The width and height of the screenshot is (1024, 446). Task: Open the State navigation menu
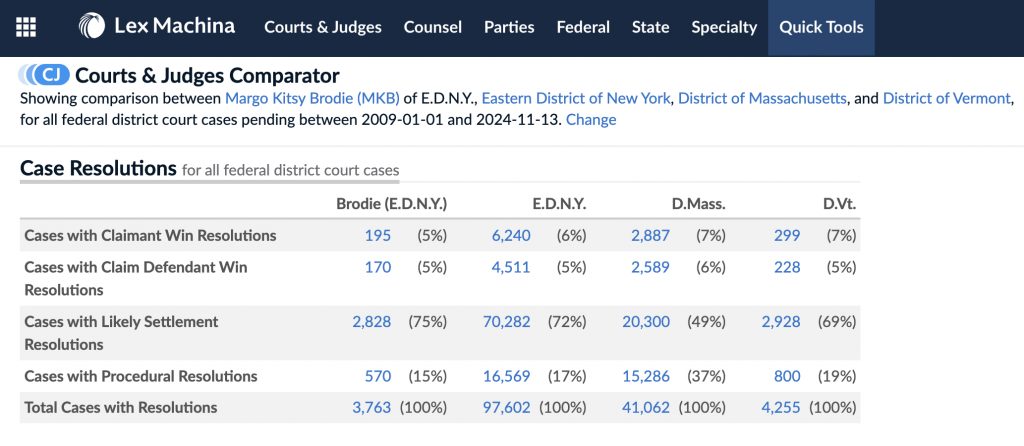[650, 27]
